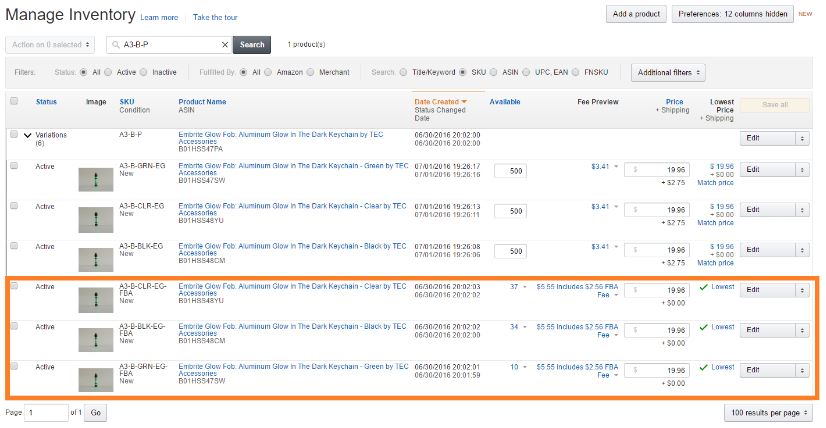The image size is (826, 428).
Task: Open the Take the tour link
Action: (x=215, y=17)
